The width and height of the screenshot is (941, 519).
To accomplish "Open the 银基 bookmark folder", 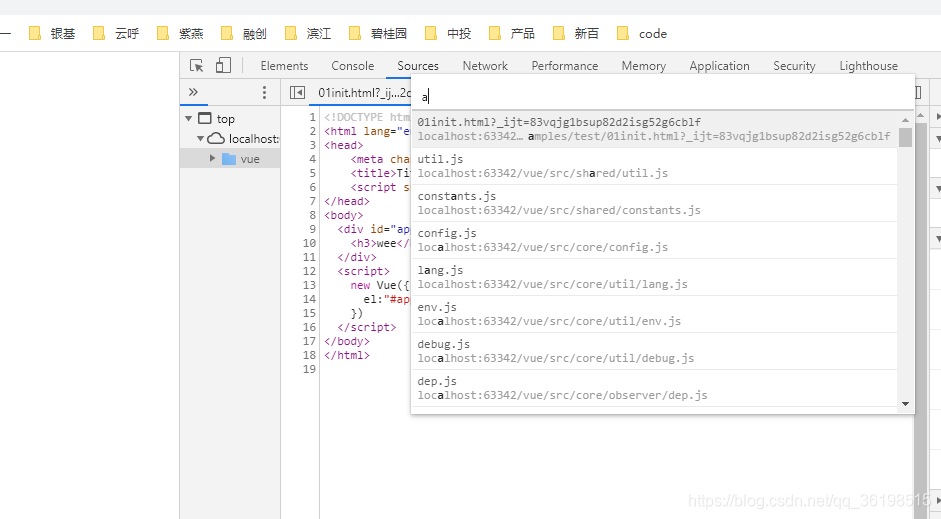I will click(52, 34).
